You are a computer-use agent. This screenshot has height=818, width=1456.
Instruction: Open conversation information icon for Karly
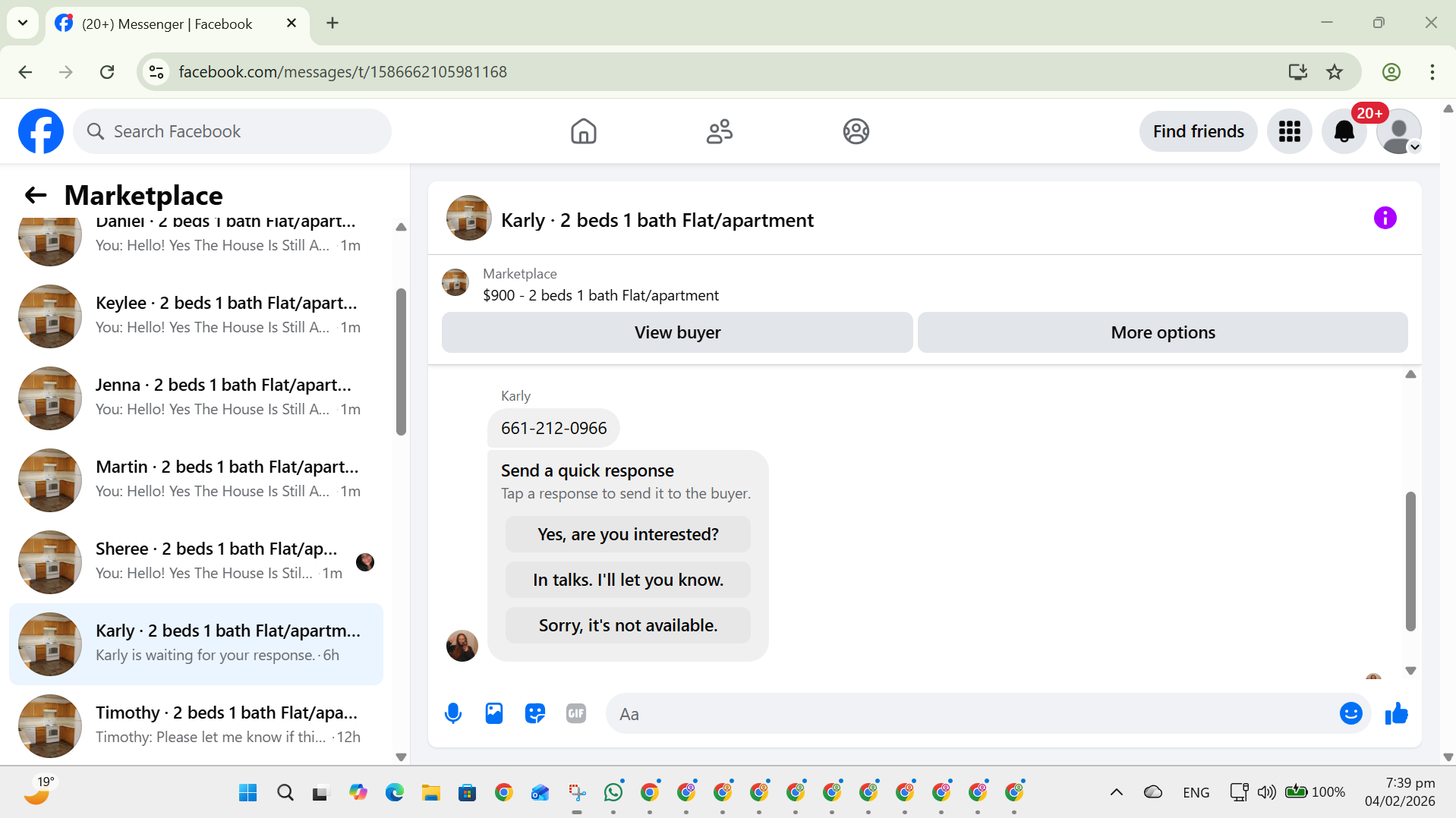click(x=1385, y=219)
